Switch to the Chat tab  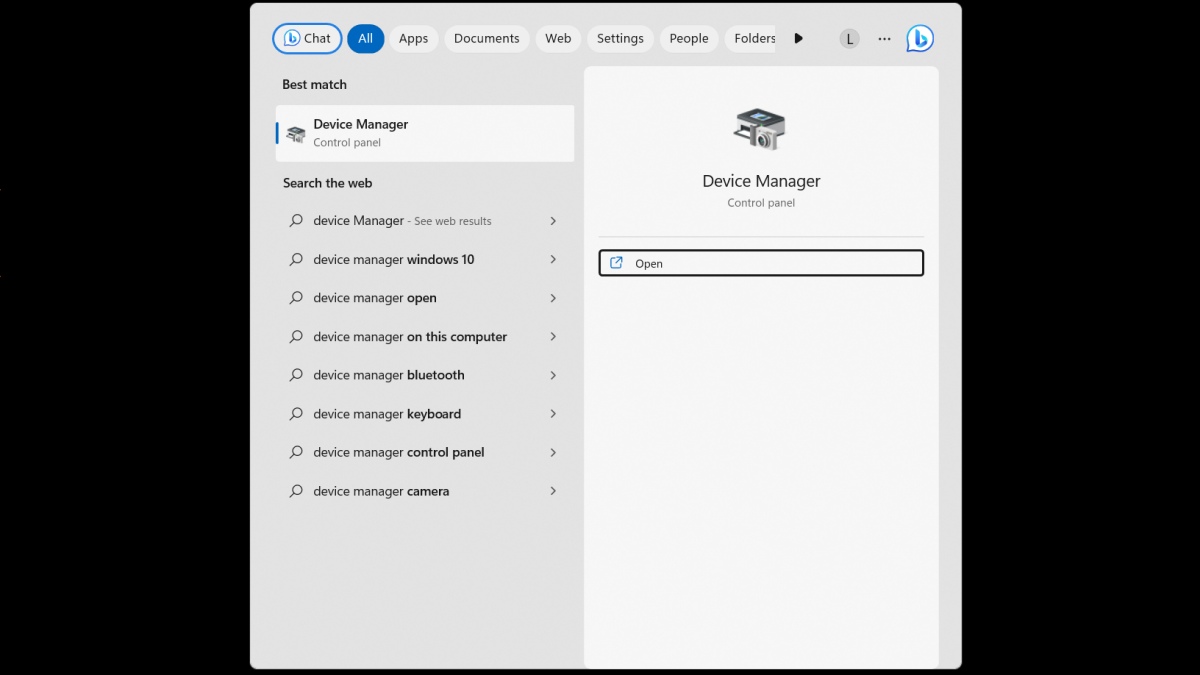click(307, 39)
